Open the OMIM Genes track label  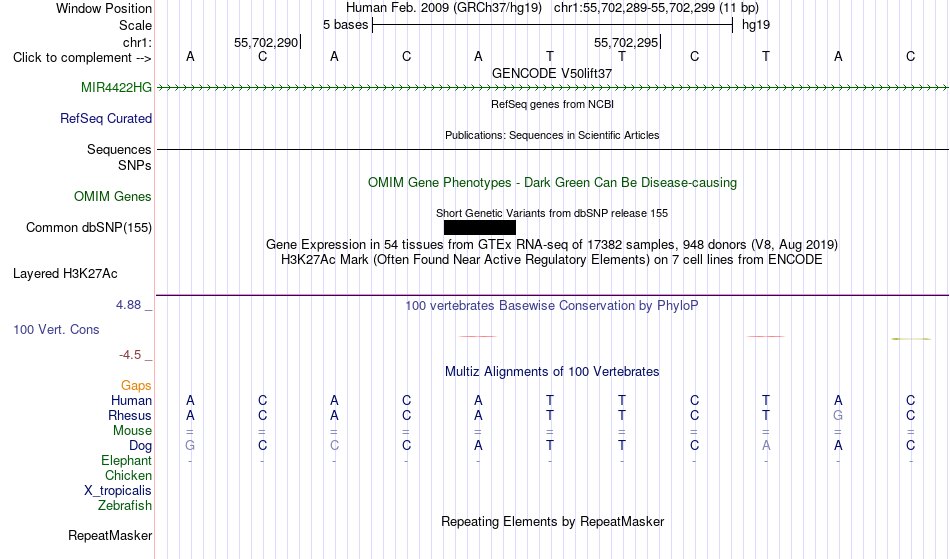[113, 197]
